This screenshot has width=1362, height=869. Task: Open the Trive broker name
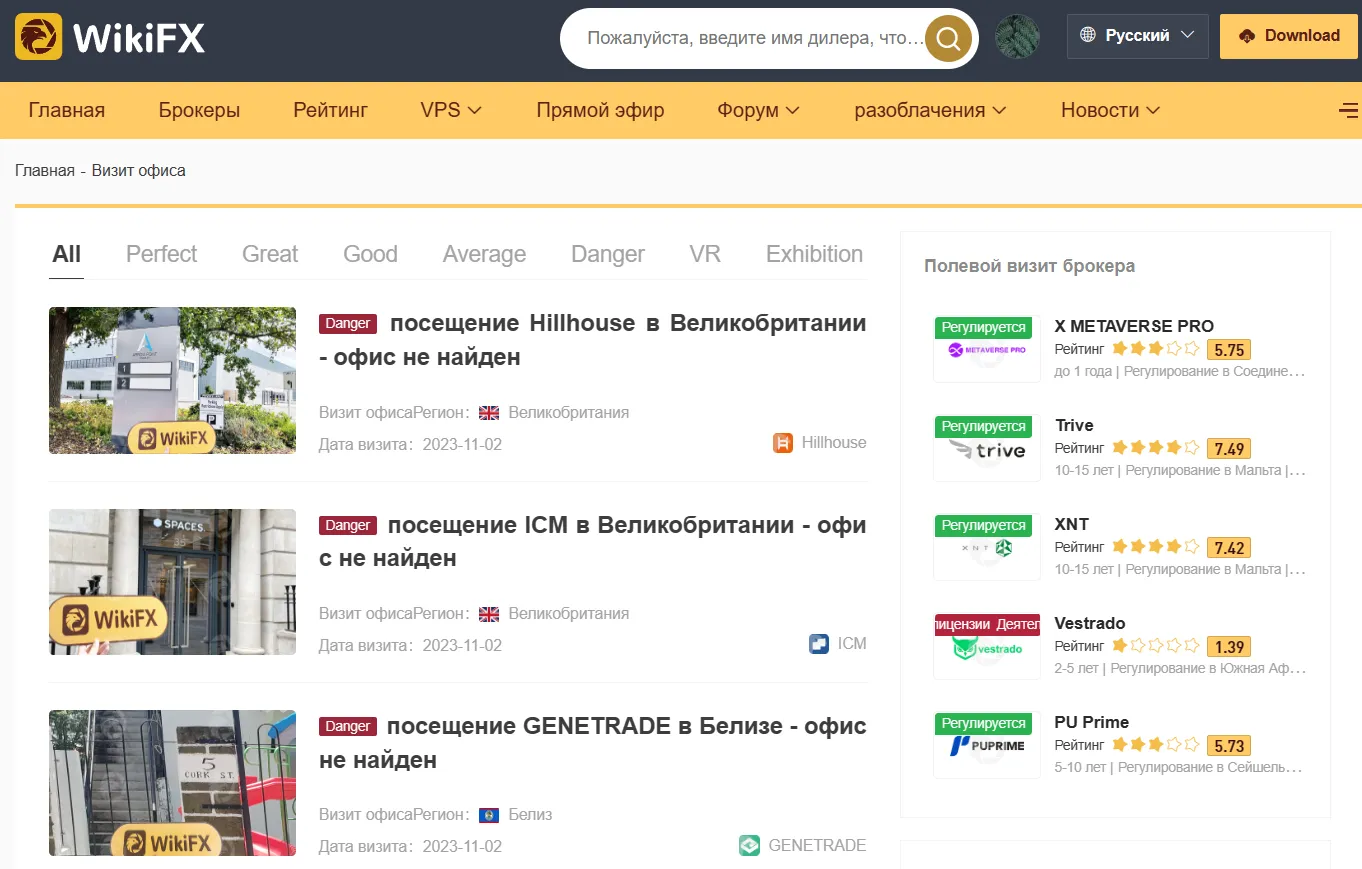point(1074,425)
